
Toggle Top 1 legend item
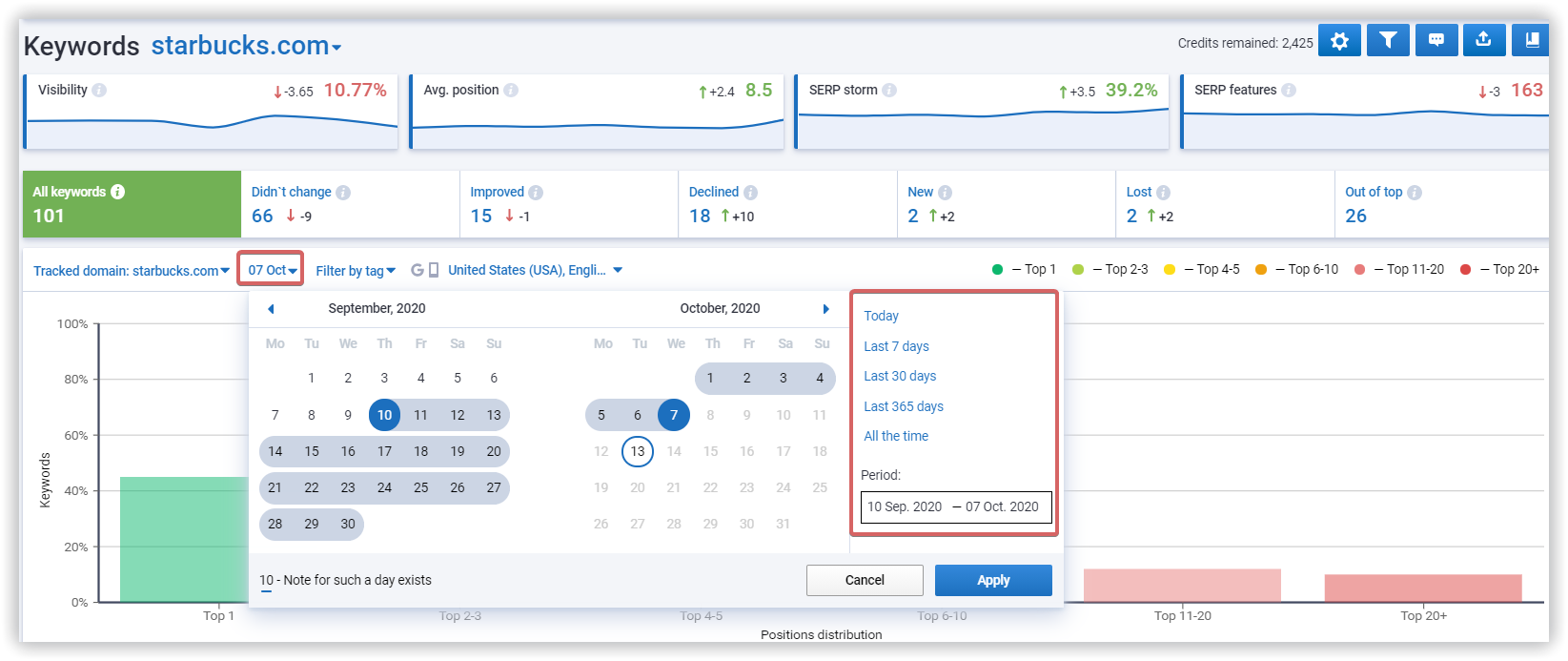tap(1024, 269)
